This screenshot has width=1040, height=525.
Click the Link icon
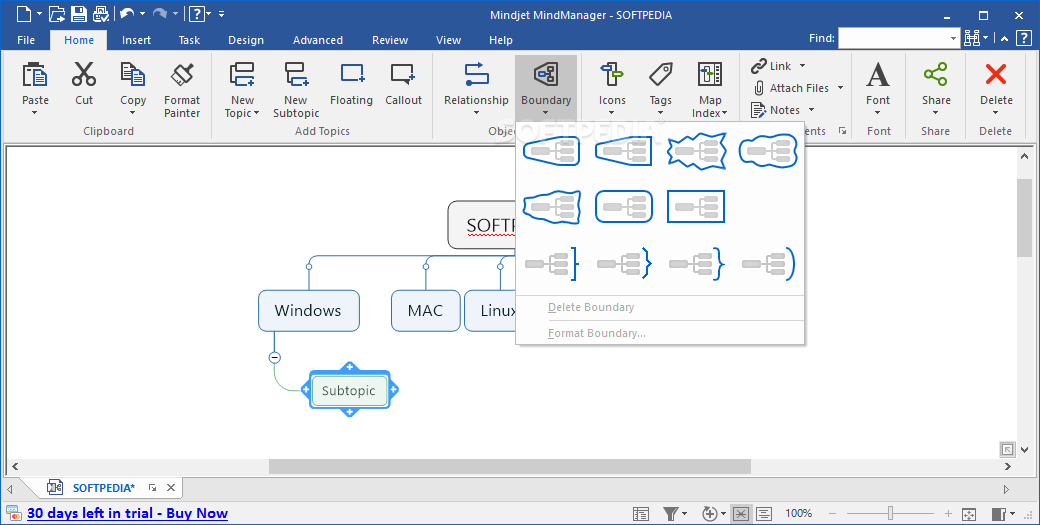(759, 66)
